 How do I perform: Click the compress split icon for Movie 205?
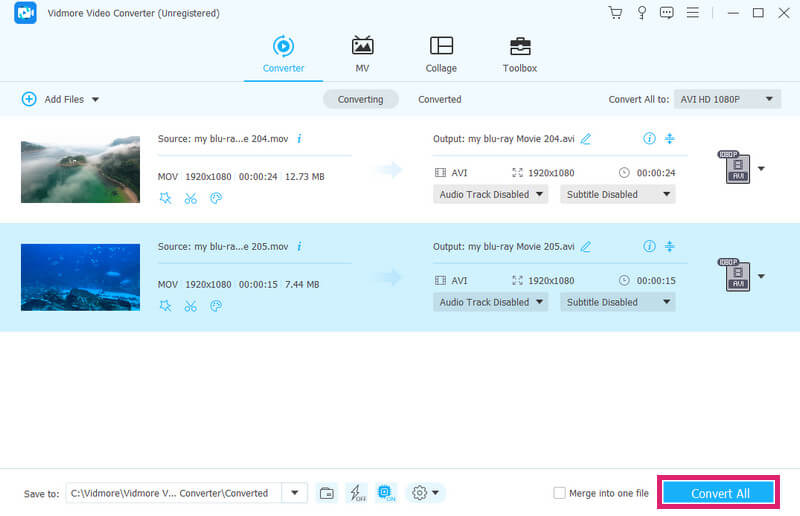670,246
